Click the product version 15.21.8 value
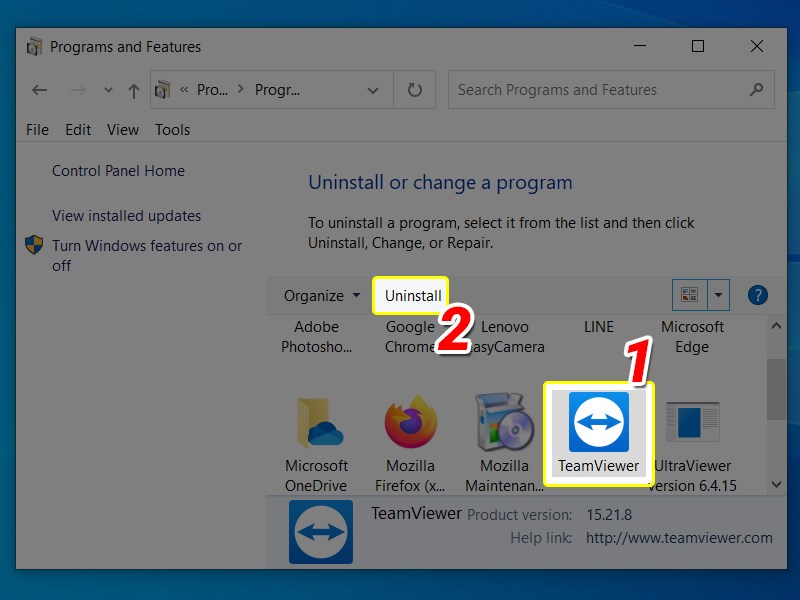800x600 pixels. tap(609, 514)
